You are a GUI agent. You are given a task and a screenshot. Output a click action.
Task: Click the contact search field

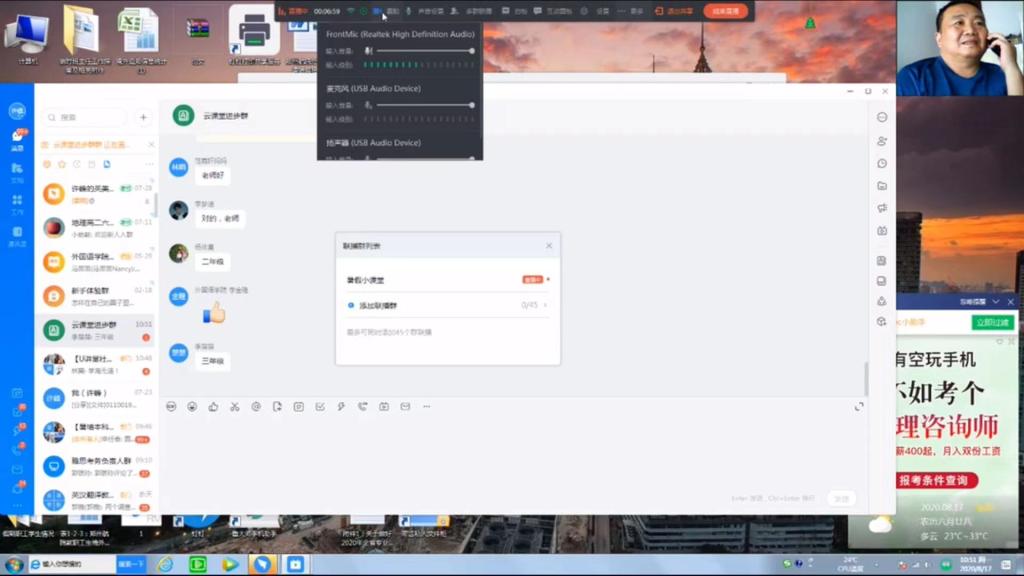(x=84, y=118)
